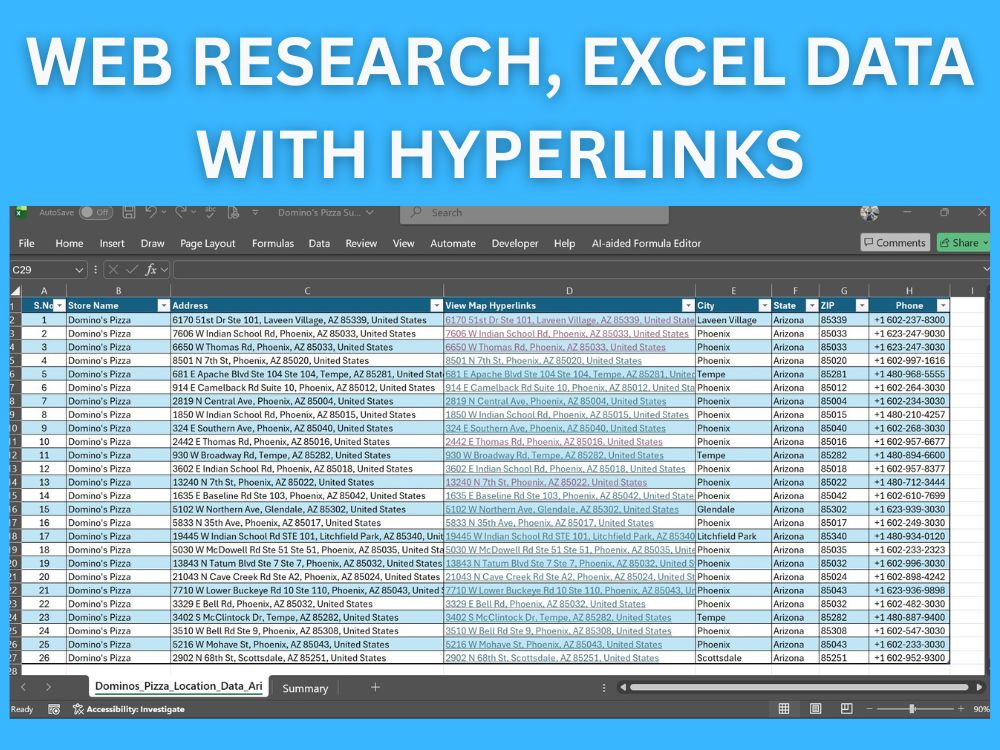Open the 13240 N 7th St map hyperlink
The image size is (1000, 750).
click(546, 482)
